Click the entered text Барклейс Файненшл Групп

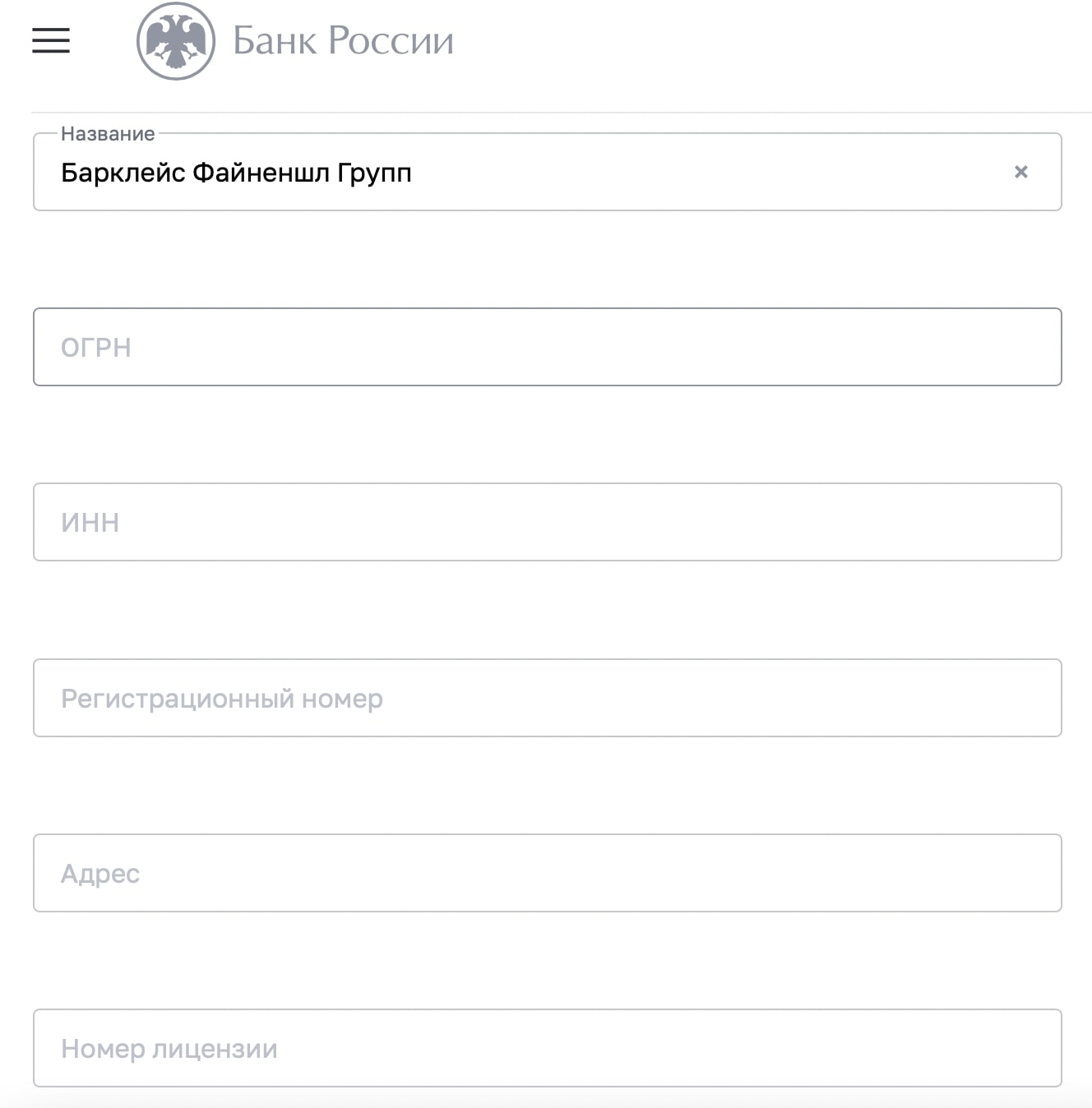point(236,173)
